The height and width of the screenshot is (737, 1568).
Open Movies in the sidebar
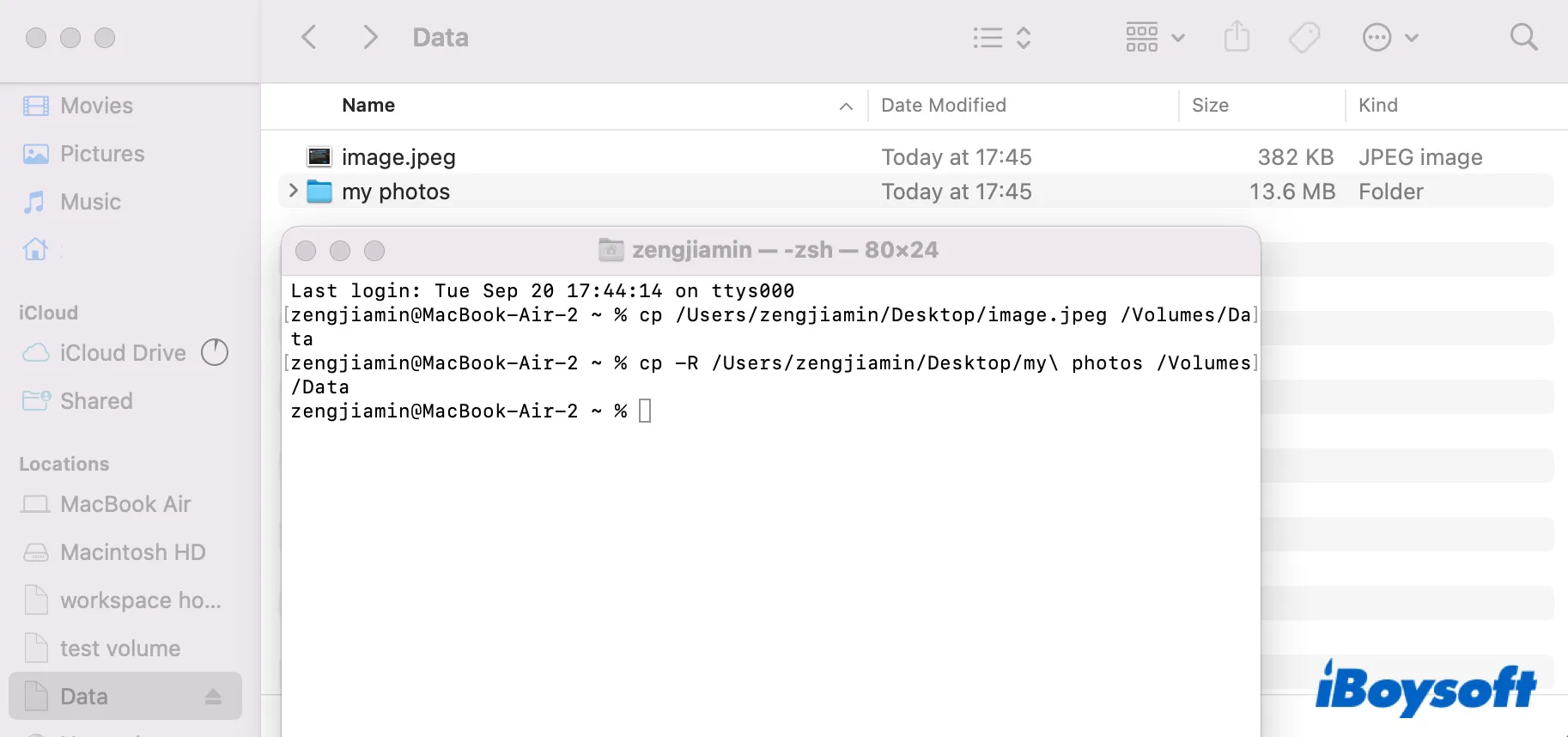click(96, 106)
